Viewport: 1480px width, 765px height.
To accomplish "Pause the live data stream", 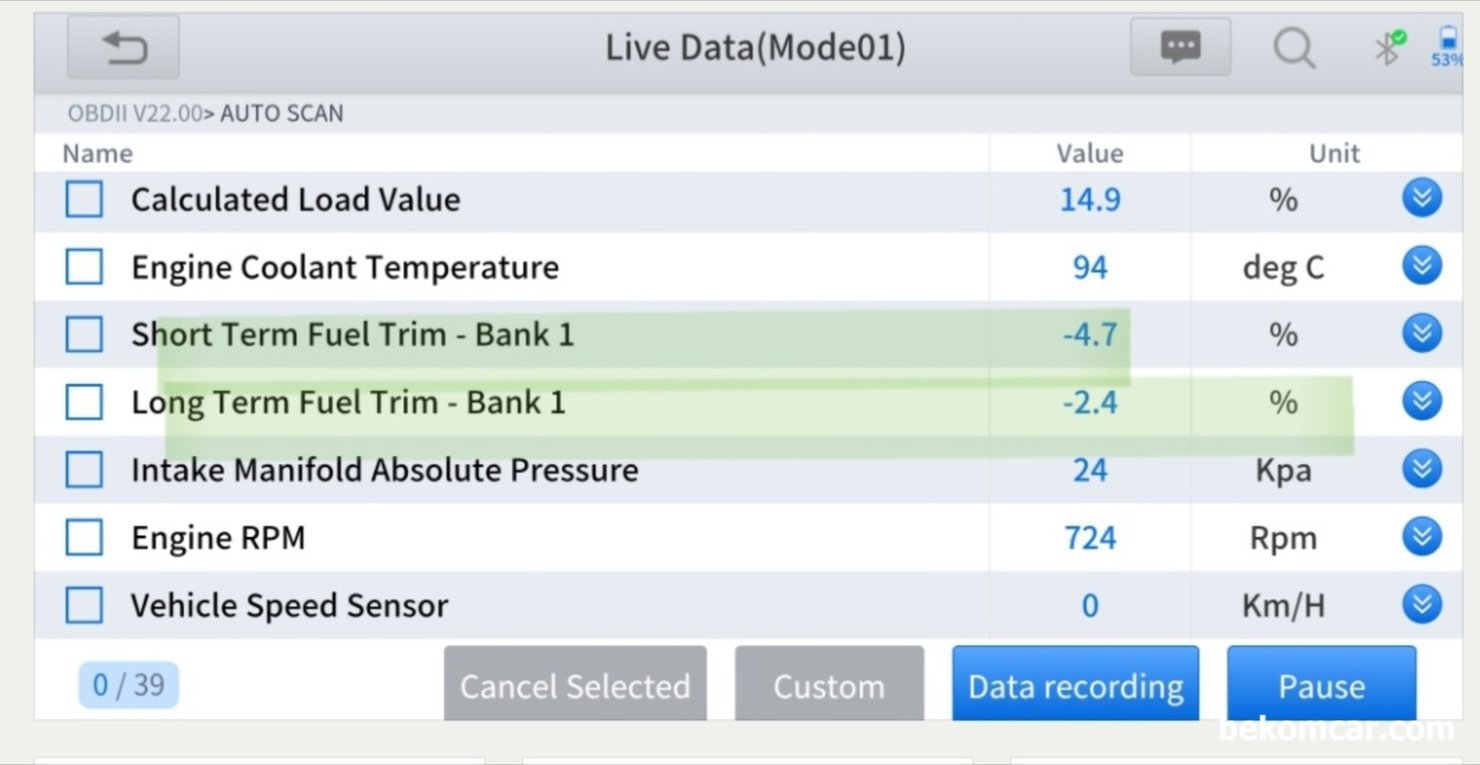I will click(x=1321, y=684).
